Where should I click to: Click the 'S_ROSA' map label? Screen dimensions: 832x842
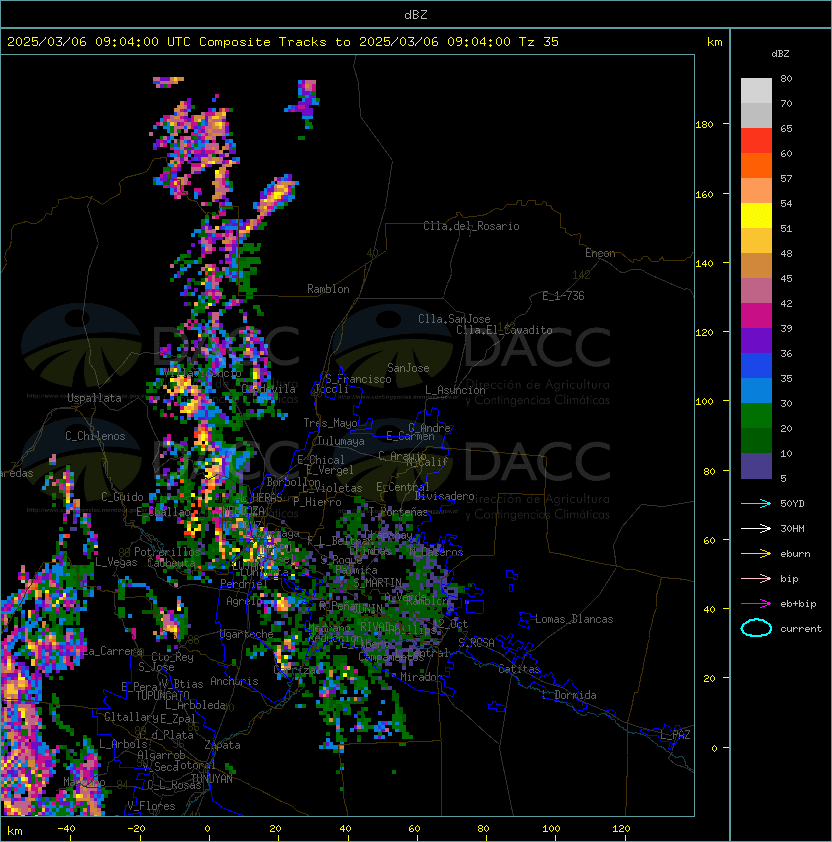point(476,643)
